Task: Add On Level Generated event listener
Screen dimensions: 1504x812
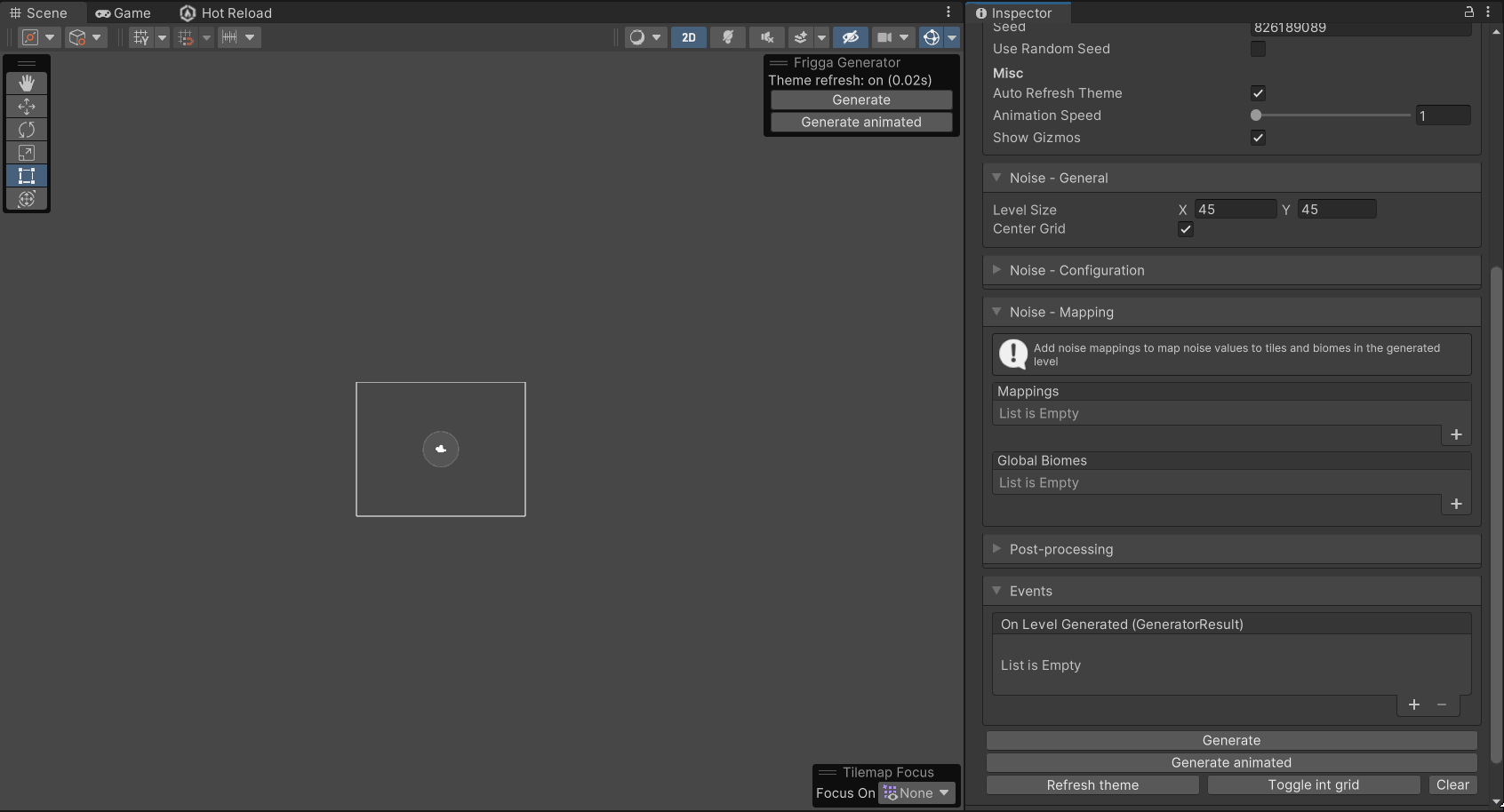Action: tap(1414, 705)
